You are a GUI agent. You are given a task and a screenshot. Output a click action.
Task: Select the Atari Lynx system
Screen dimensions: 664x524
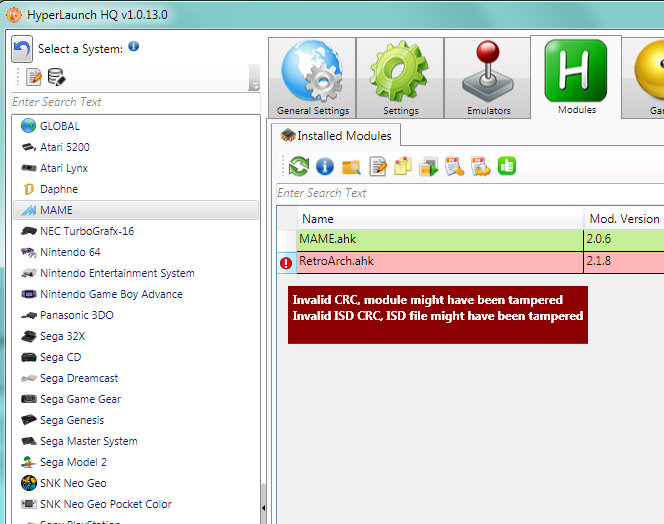tap(136, 168)
